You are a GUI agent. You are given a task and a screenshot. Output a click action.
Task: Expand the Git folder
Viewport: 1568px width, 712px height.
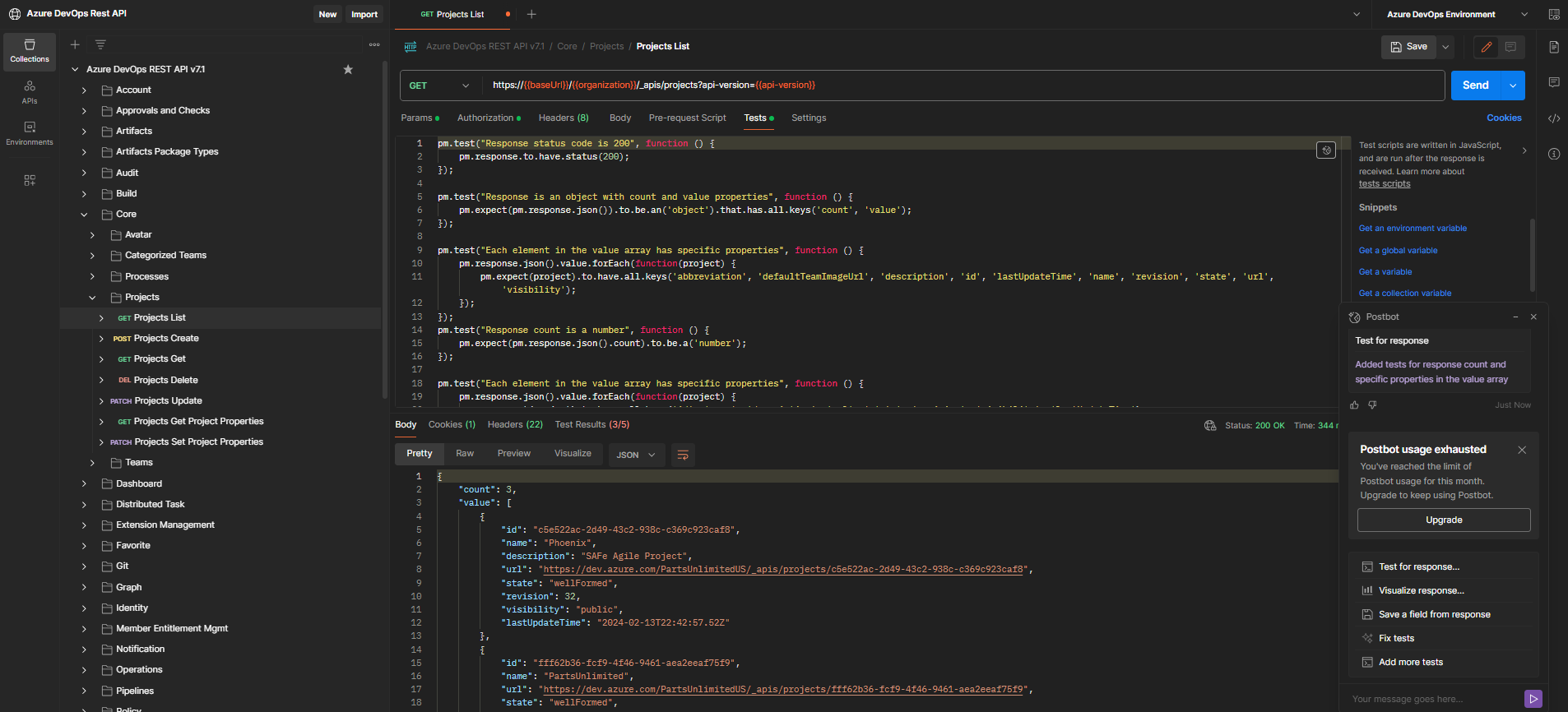point(84,566)
